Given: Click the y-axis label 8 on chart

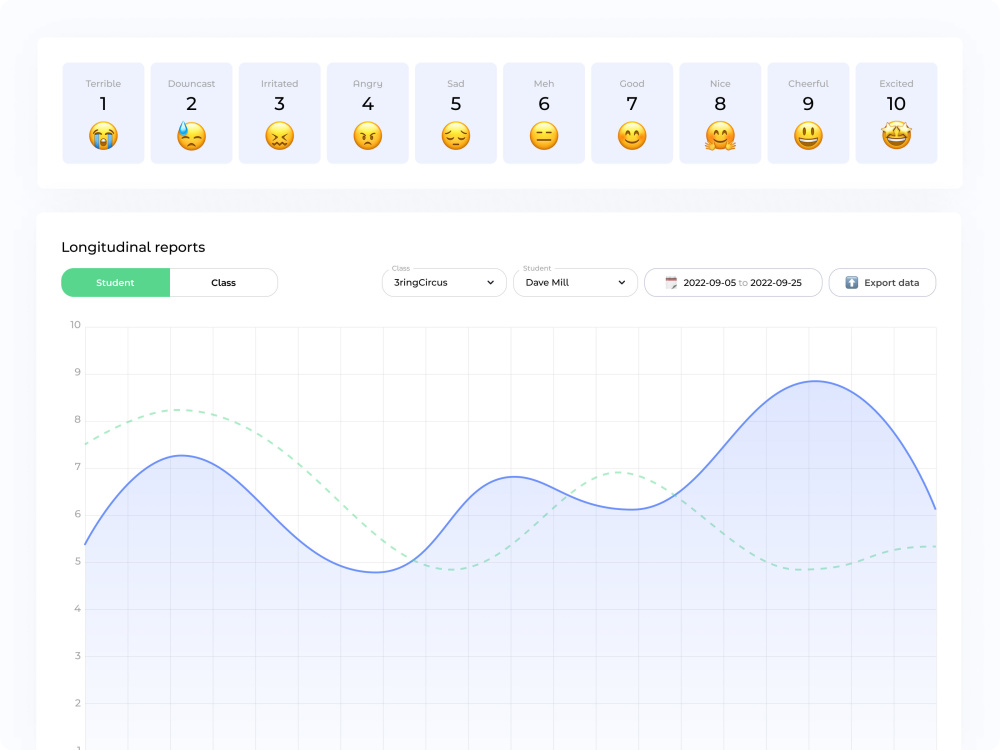Looking at the screenshot, I should [78, 420].
